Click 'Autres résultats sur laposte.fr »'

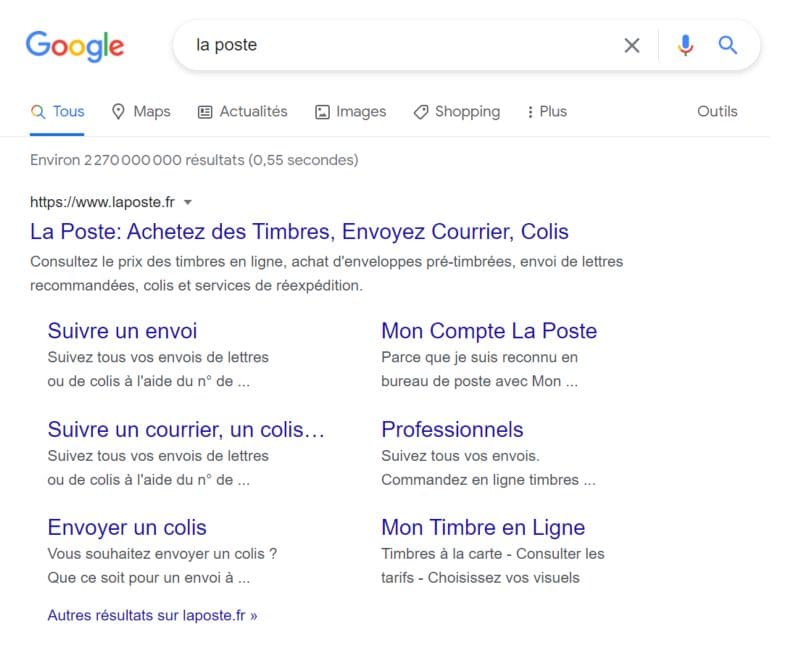click(x=152, y=615)
